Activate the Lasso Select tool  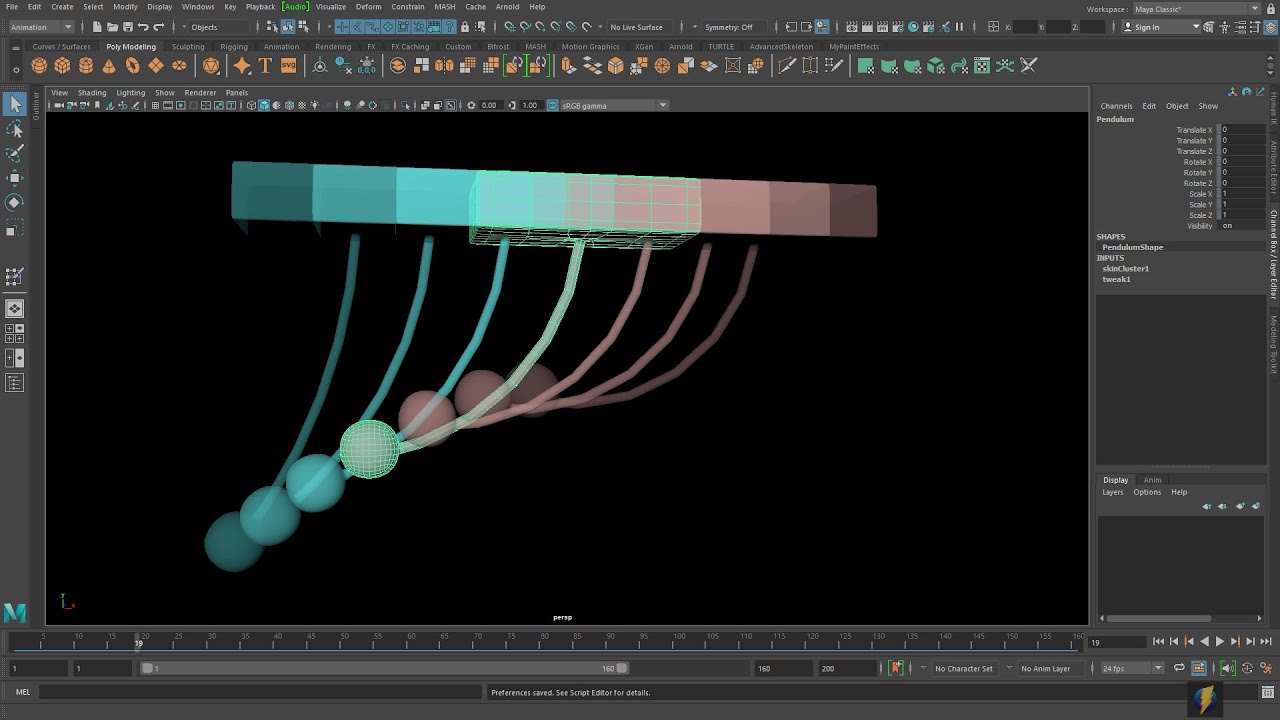15,129
